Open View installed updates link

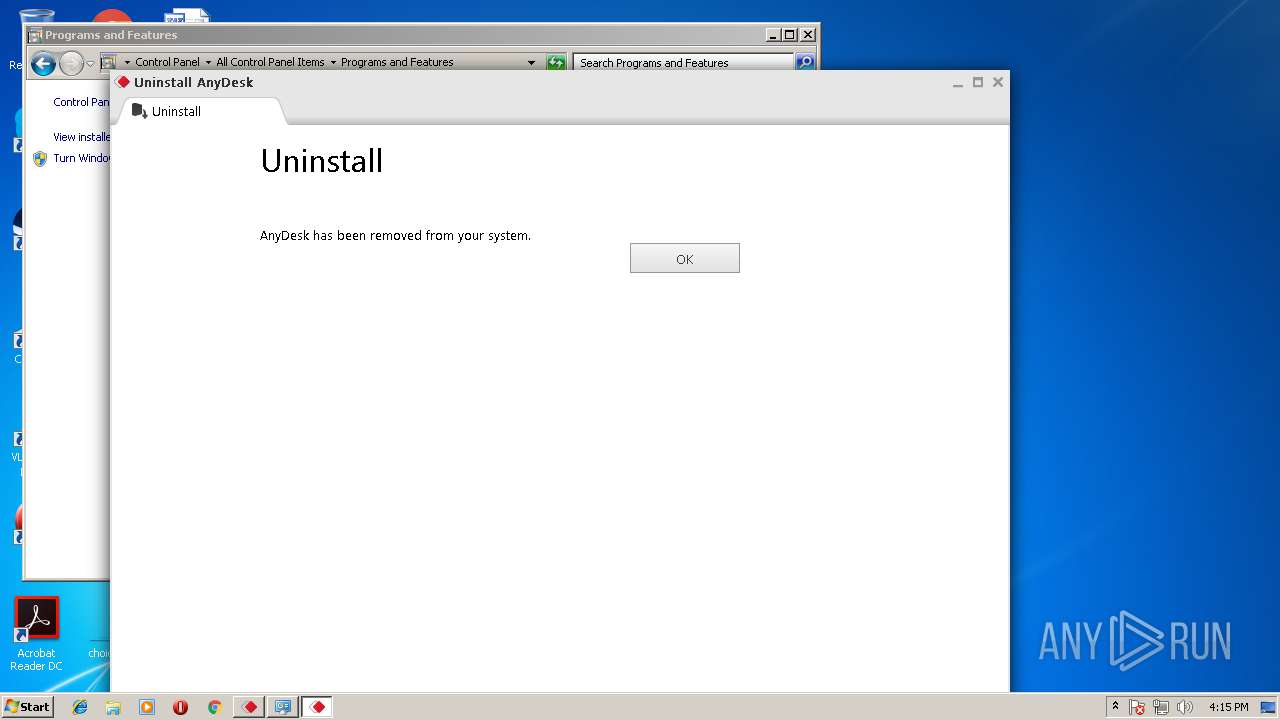click(x=81, y=137)
